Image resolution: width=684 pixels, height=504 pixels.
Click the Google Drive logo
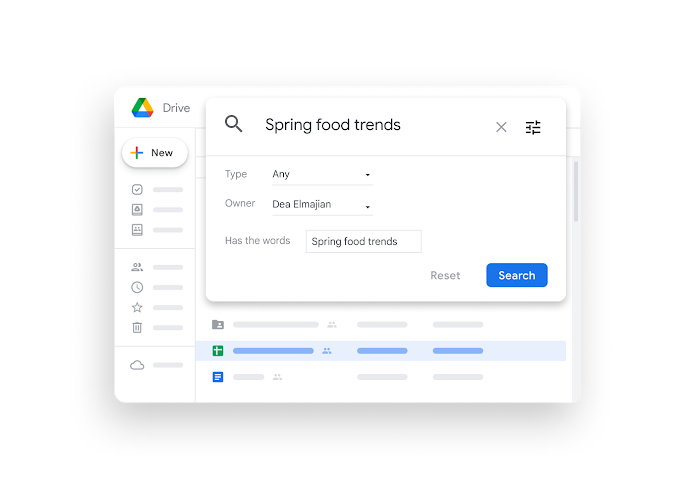143,108
